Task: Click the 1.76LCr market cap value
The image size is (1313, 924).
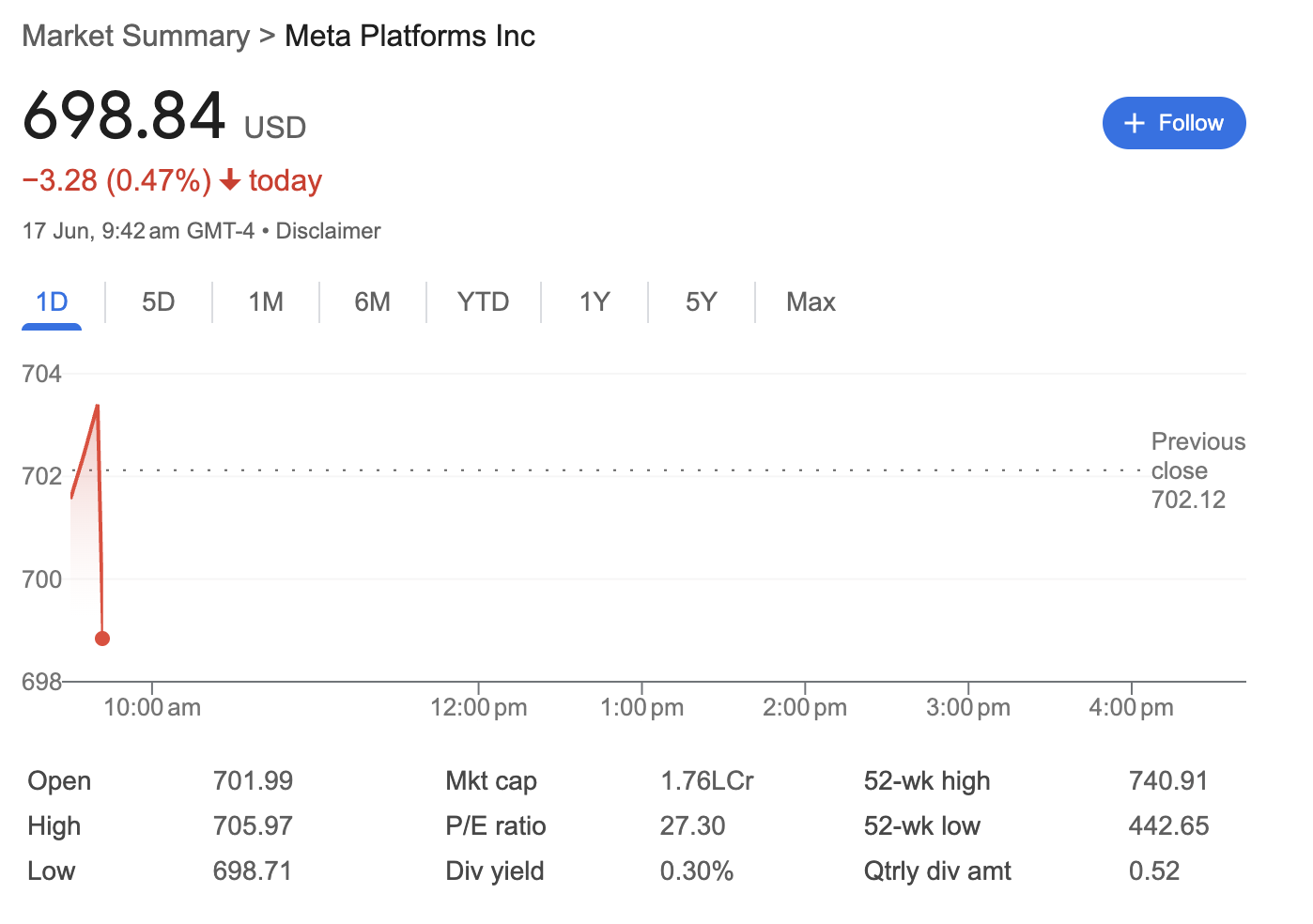Action: 706,780
